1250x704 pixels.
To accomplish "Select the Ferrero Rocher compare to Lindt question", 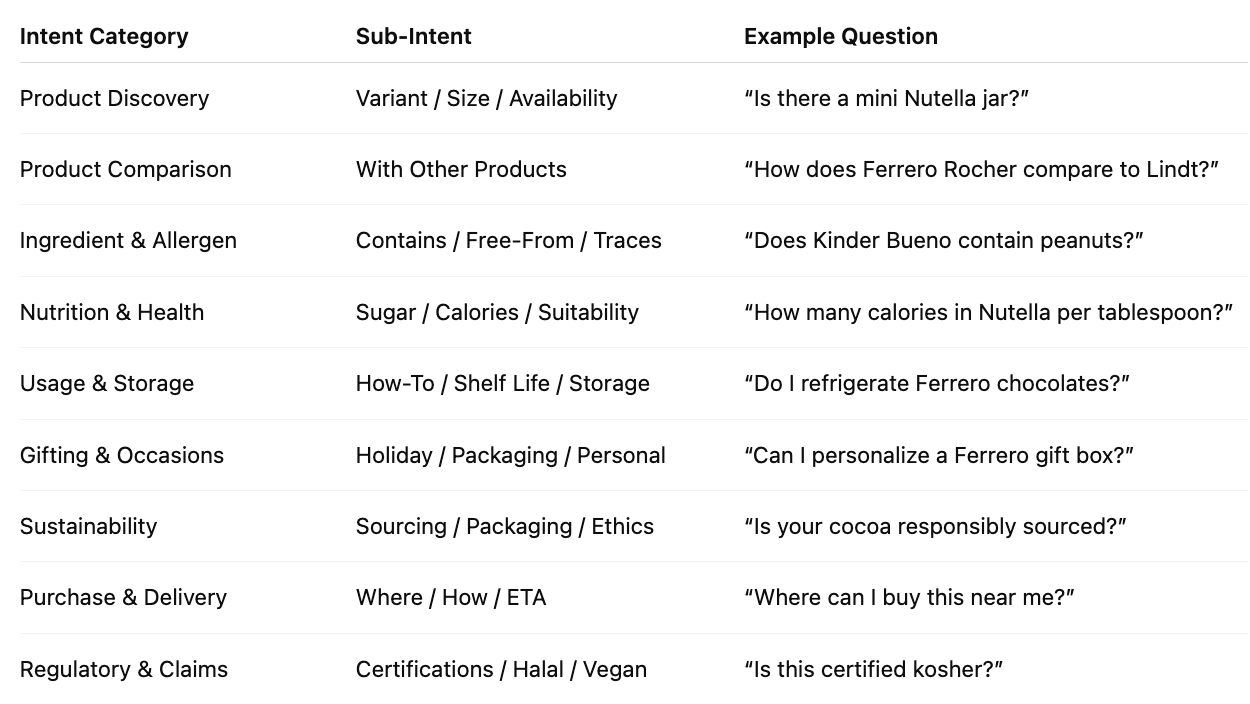I will coord(982,169).
